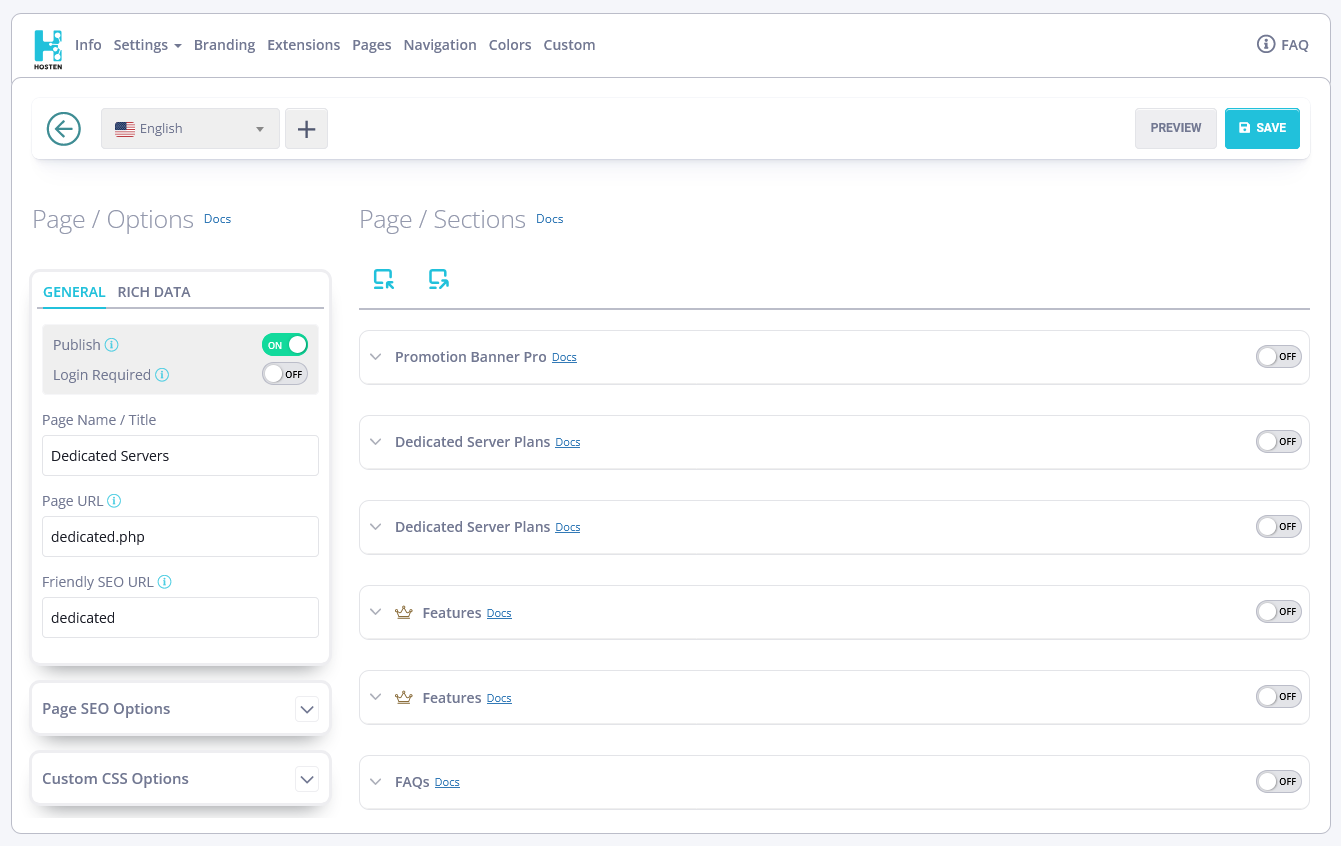Viewport: 1341px width, 846px height.
Task: Expand the Custom CSS Options panel
Action: (307, 779)
